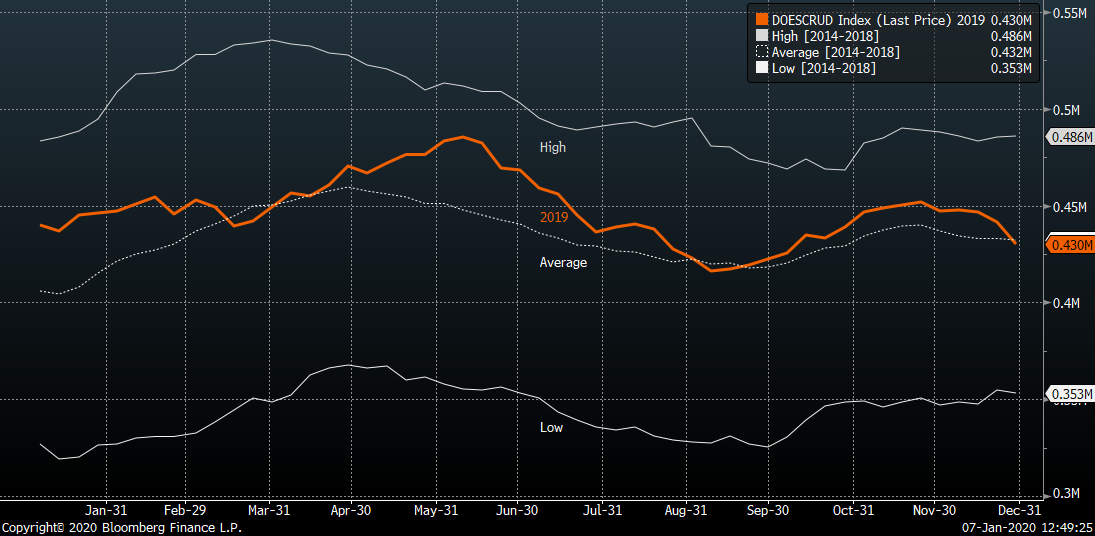Image resolution: width=1095 pixels, height=536 pixels.
Task: Click the 'Low' series label on the chart
Action: [551, 427]
